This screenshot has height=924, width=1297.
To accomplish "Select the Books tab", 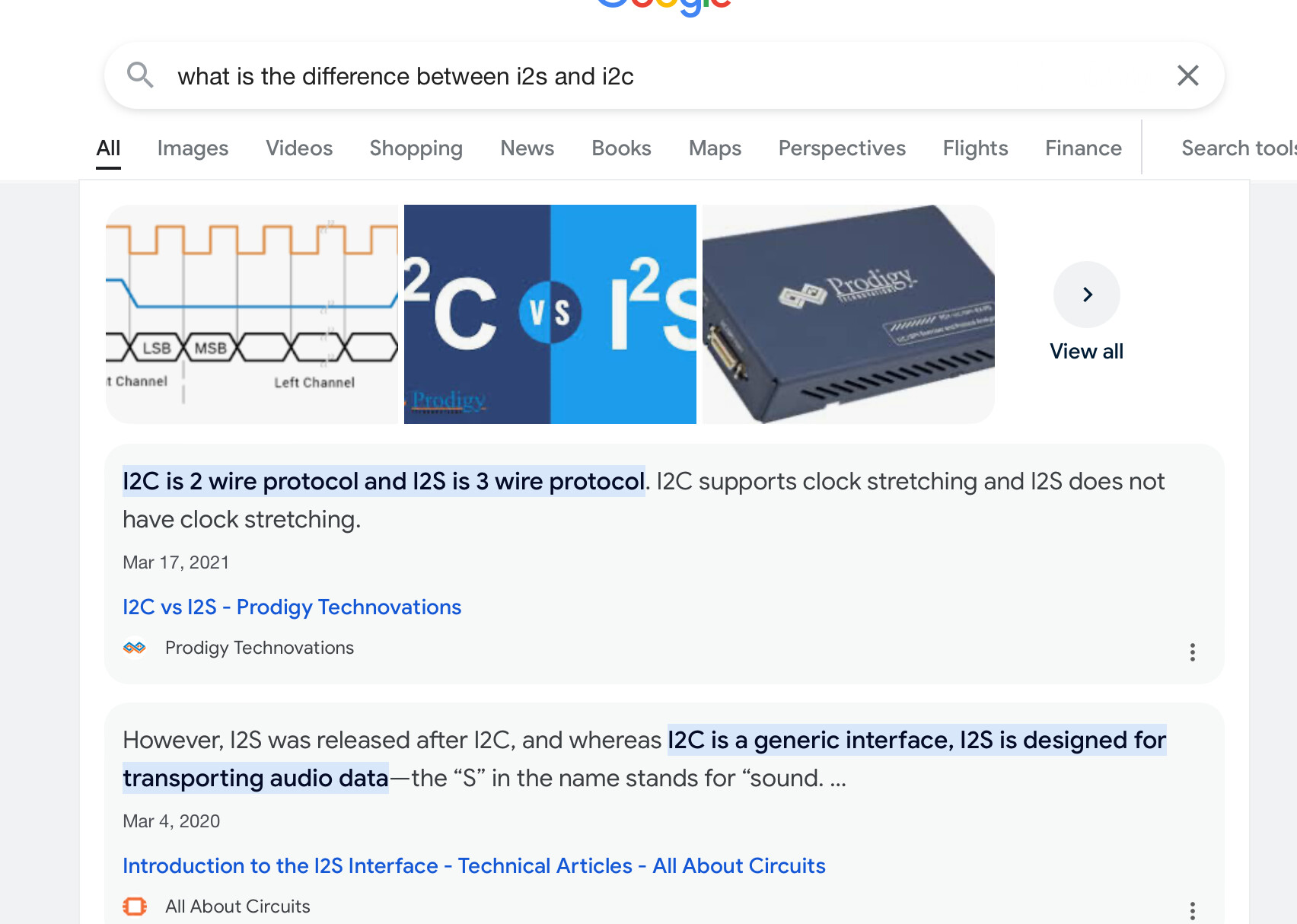I will (621, 148).
